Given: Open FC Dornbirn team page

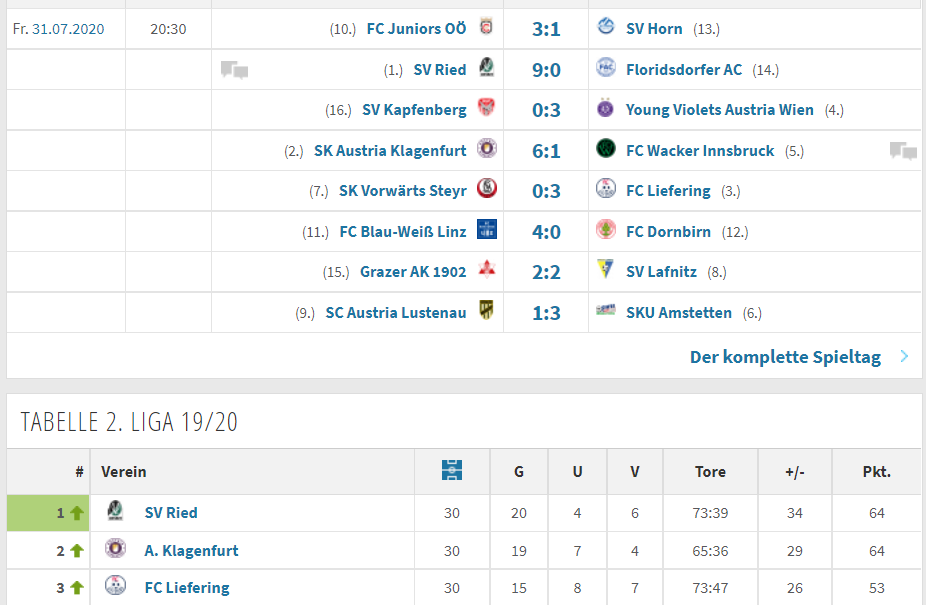Looking at the screenshot, I should 668,232.
